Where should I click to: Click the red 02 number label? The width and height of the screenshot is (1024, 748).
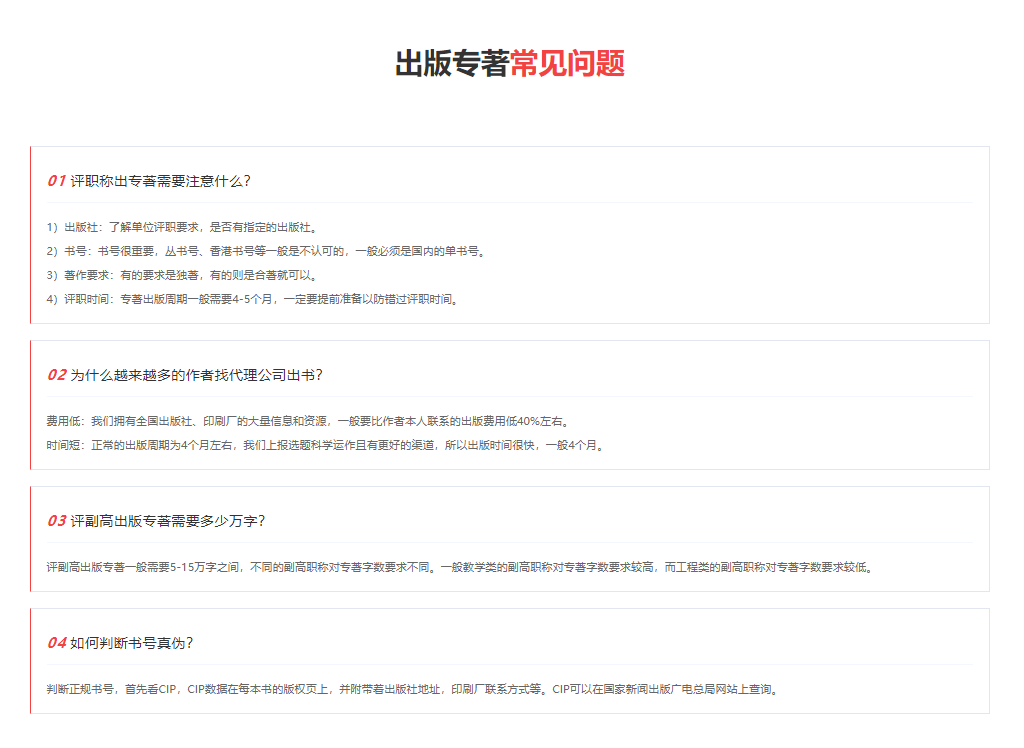(56, 375)
